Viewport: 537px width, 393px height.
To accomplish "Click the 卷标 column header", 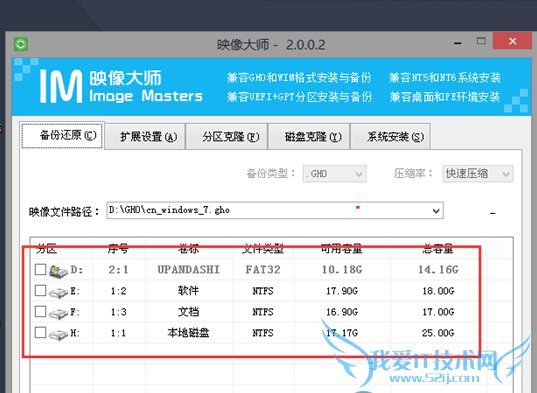I will (x=188, y=249).
